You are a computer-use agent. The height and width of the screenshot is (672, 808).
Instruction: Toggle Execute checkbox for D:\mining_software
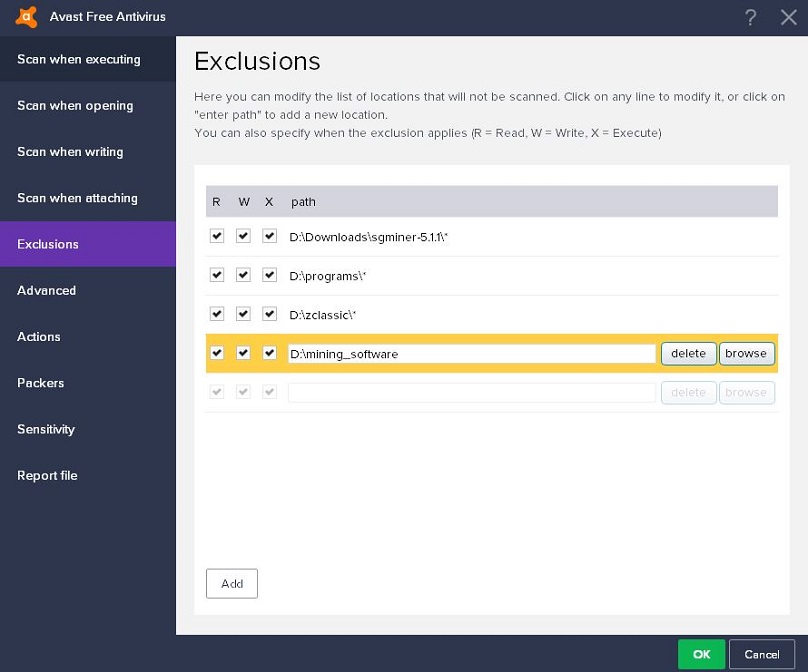270,353
